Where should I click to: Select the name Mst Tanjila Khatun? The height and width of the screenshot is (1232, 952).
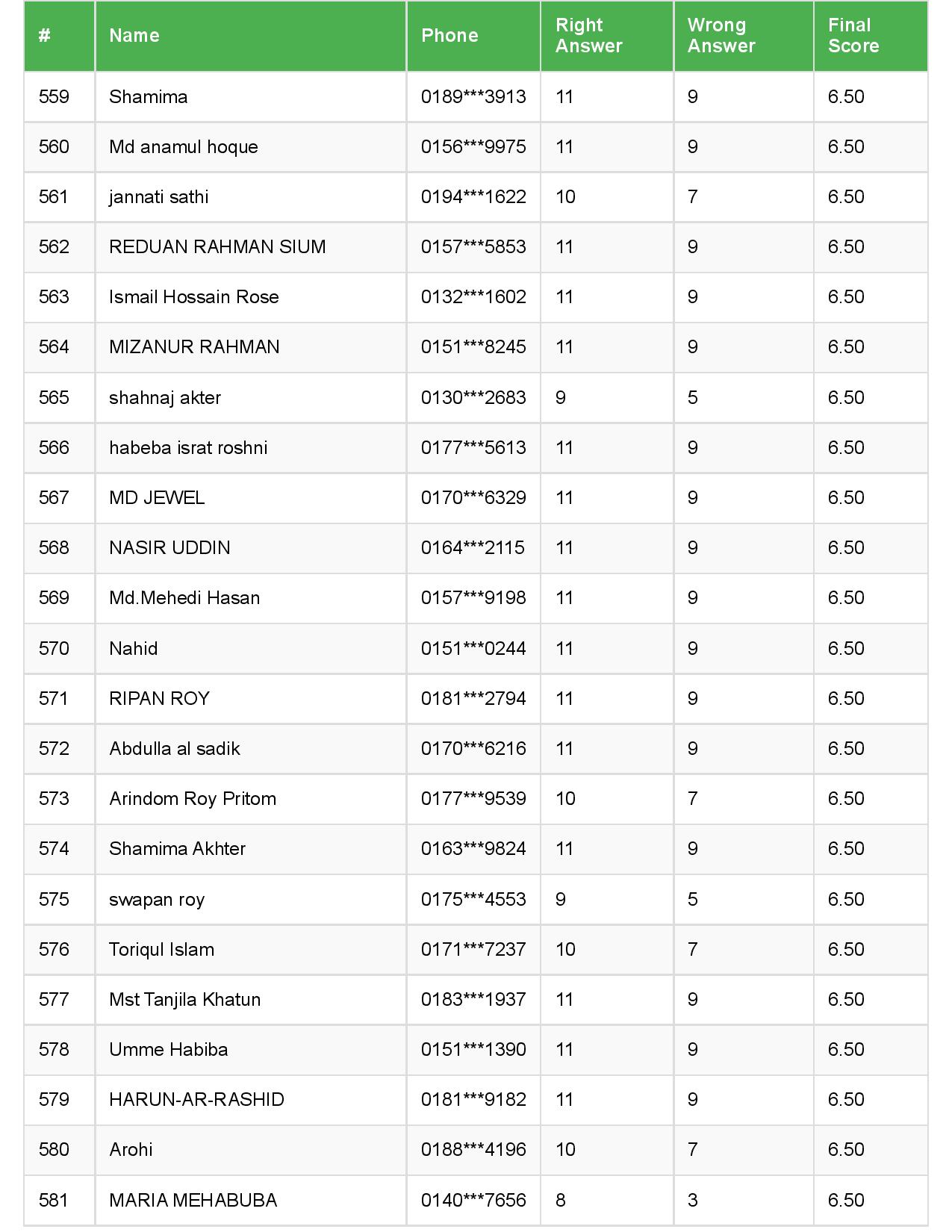coord(184,1000)
